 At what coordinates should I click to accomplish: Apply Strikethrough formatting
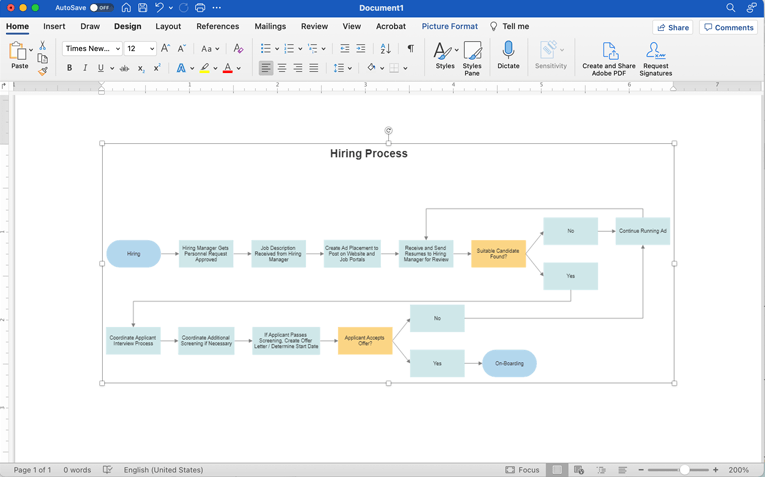[124, 68]
